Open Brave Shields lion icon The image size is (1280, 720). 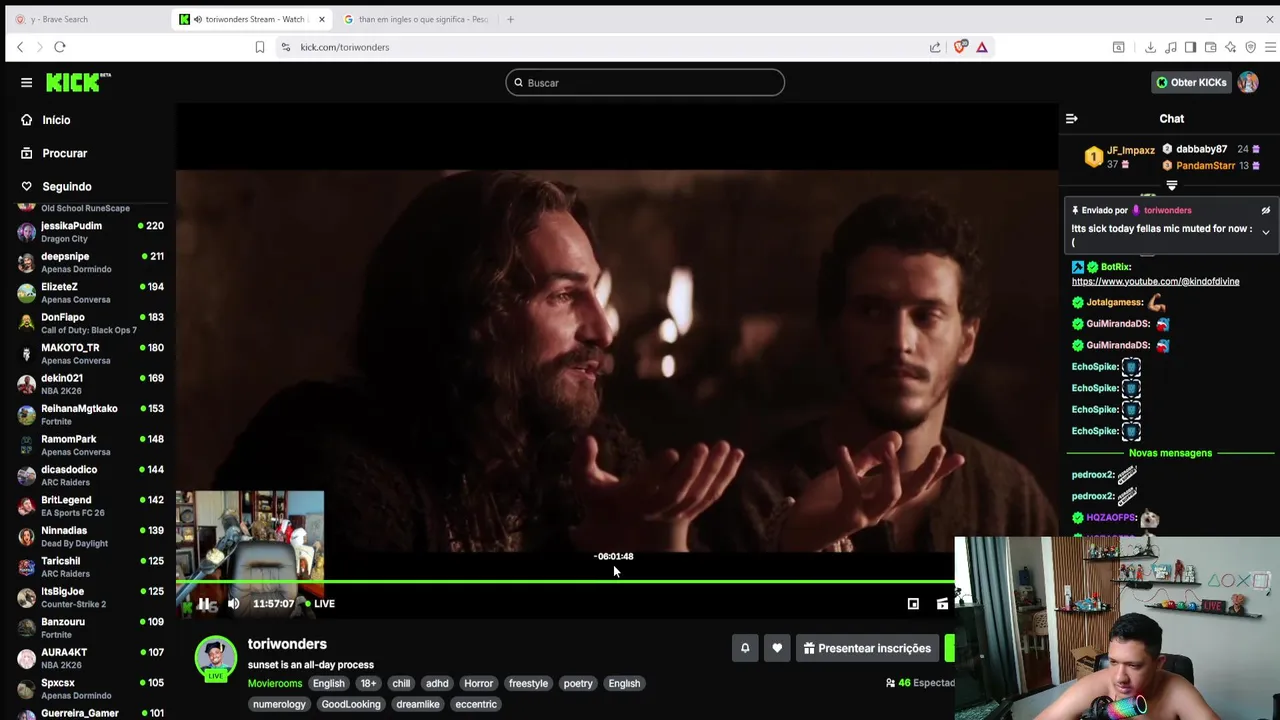point(961,47)
